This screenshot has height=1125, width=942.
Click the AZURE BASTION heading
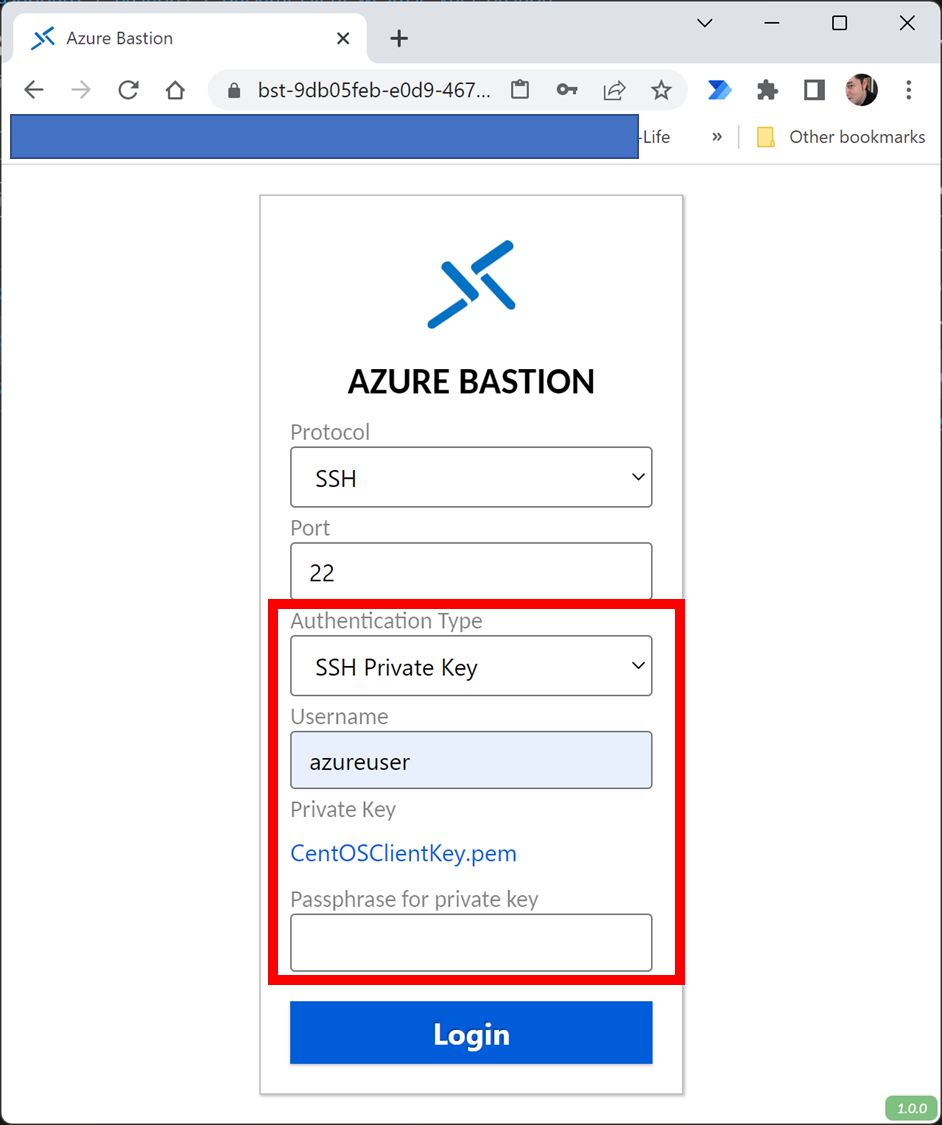coord(471,381)
